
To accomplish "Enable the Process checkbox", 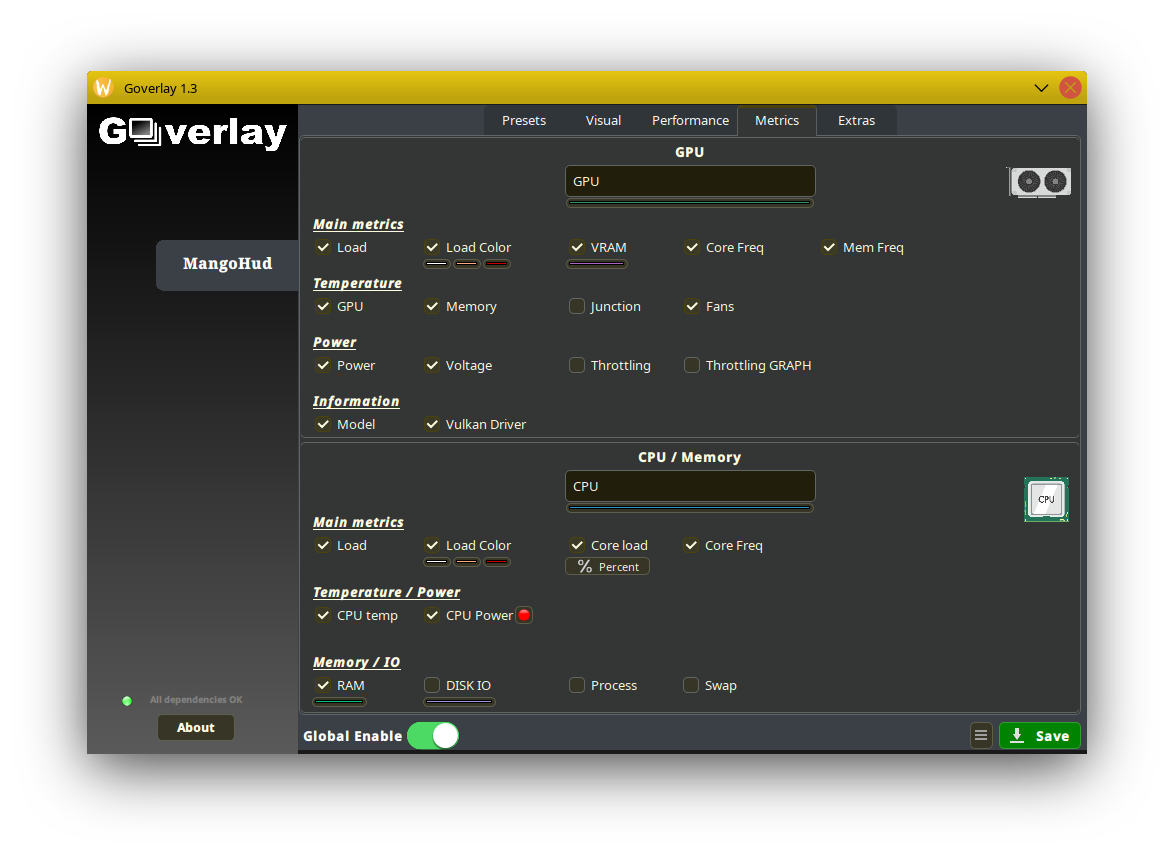I will pyautogui.click(x=577, y=686).
